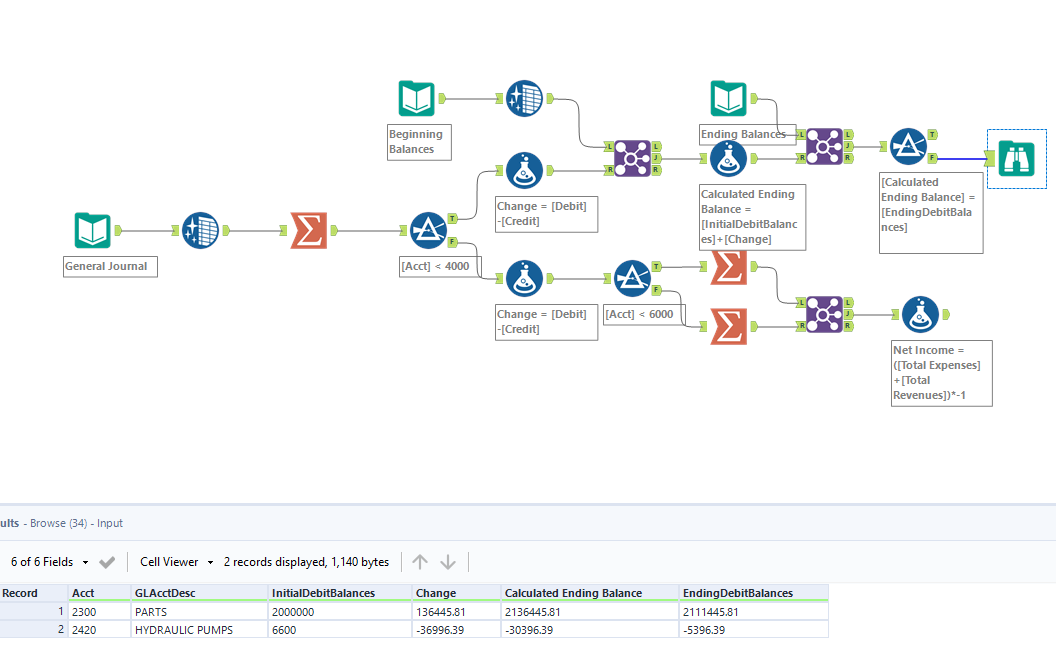1056x658 pixels.
Task: Click True anchor of [Acct] < 4000 filter
Action: [453, 218]
